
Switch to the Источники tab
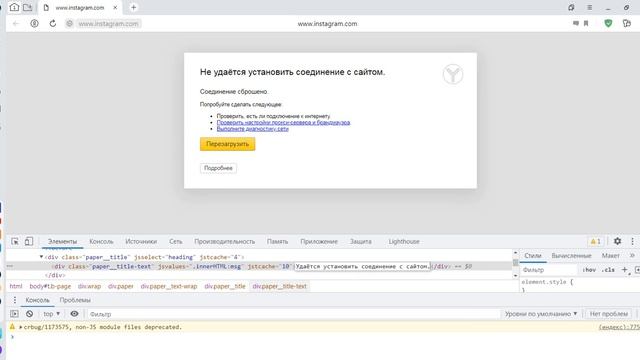141,241
